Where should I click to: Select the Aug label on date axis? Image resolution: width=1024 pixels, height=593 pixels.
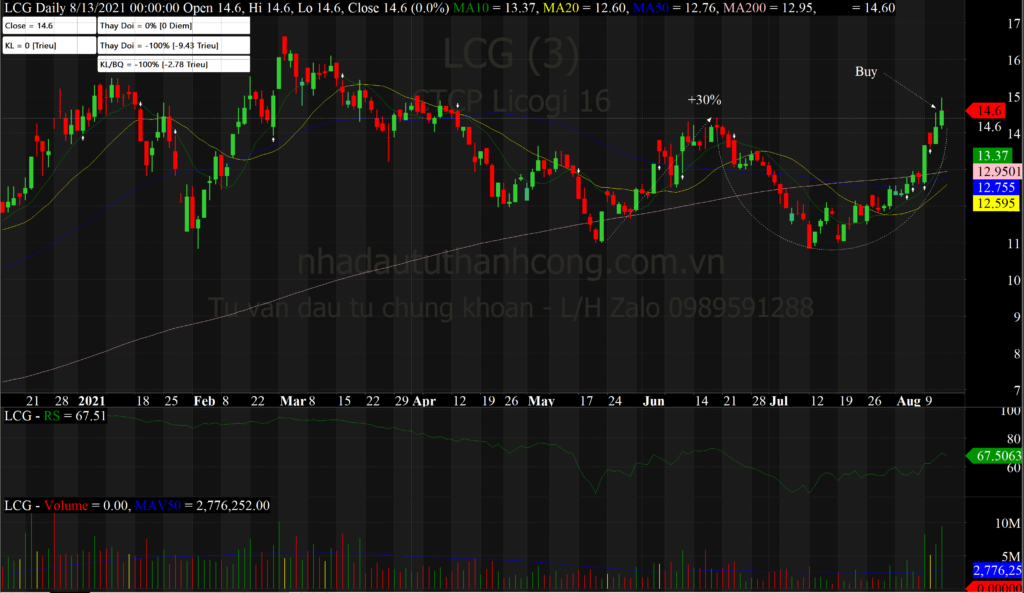[x=908, y=401]
